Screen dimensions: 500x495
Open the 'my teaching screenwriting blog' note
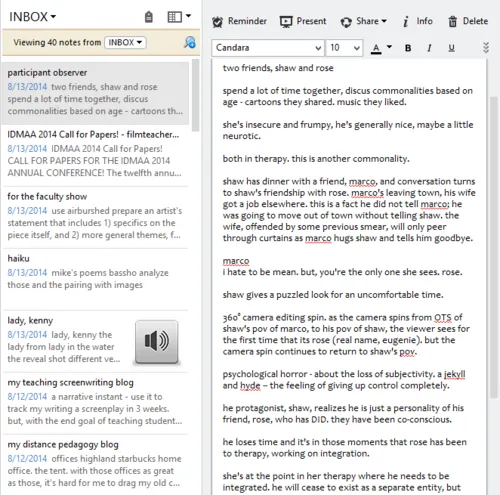[95, 403]
